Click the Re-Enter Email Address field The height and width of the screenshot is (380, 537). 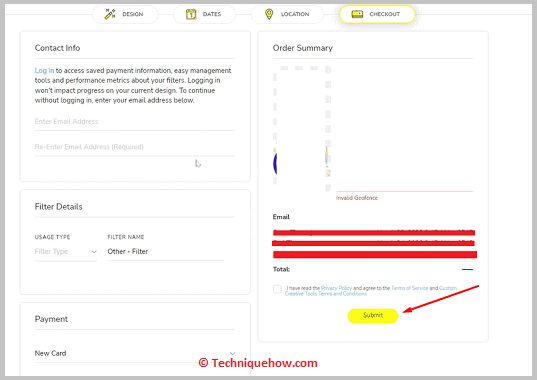coord(135,147)
